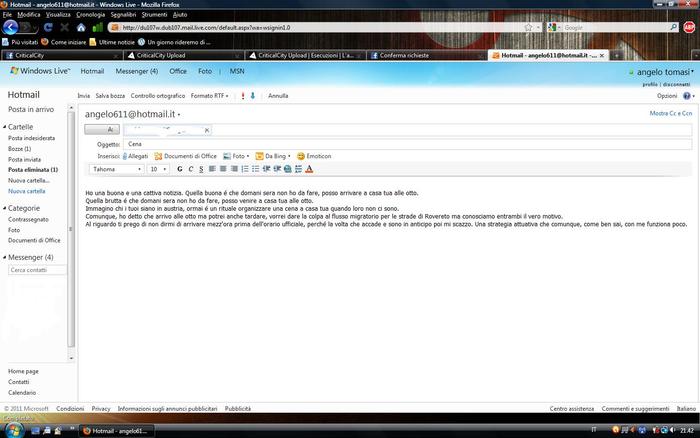The width and height of the screenshot is (700, 438).
Task: Insert a numbered list
Action: [x=245, y=169]
